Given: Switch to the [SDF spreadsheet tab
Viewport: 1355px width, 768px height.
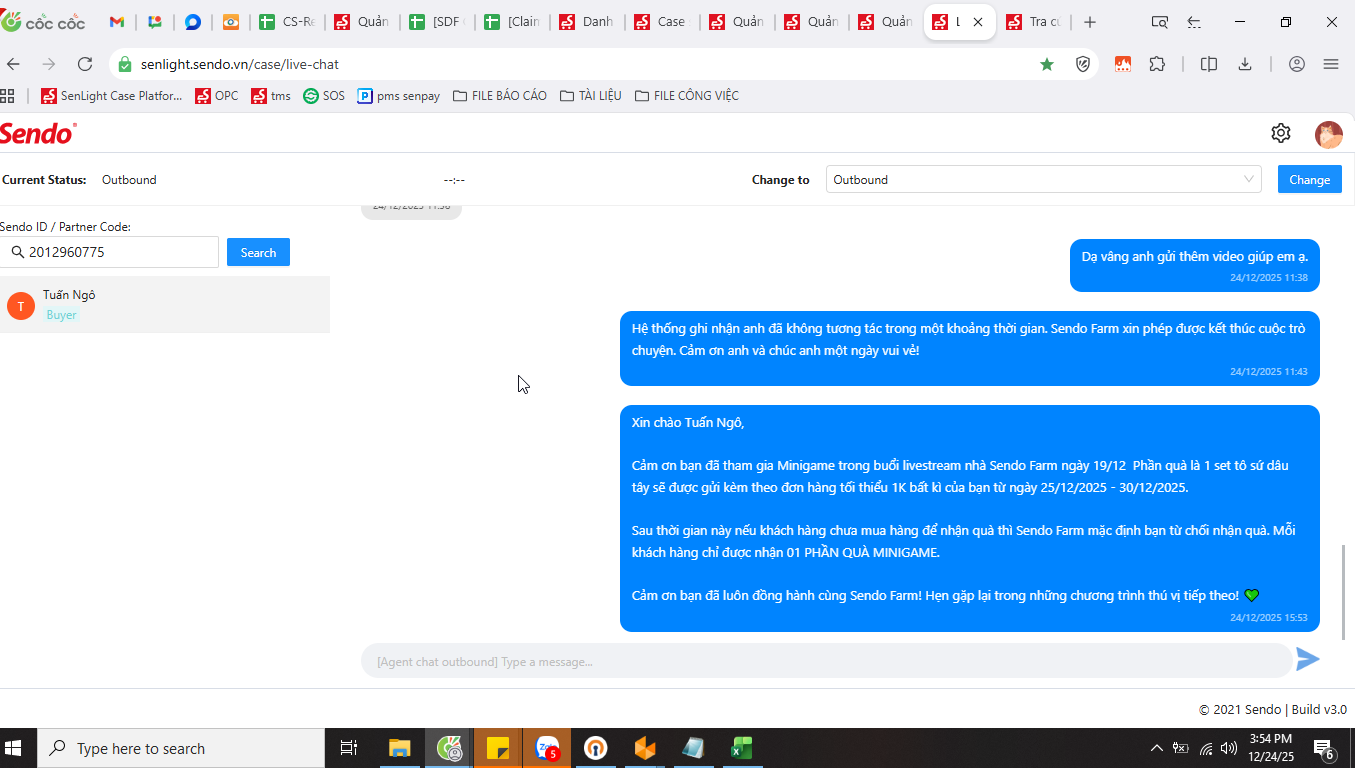Looking at the screenshot, I should pyautogui.click(x=439, y=22).
